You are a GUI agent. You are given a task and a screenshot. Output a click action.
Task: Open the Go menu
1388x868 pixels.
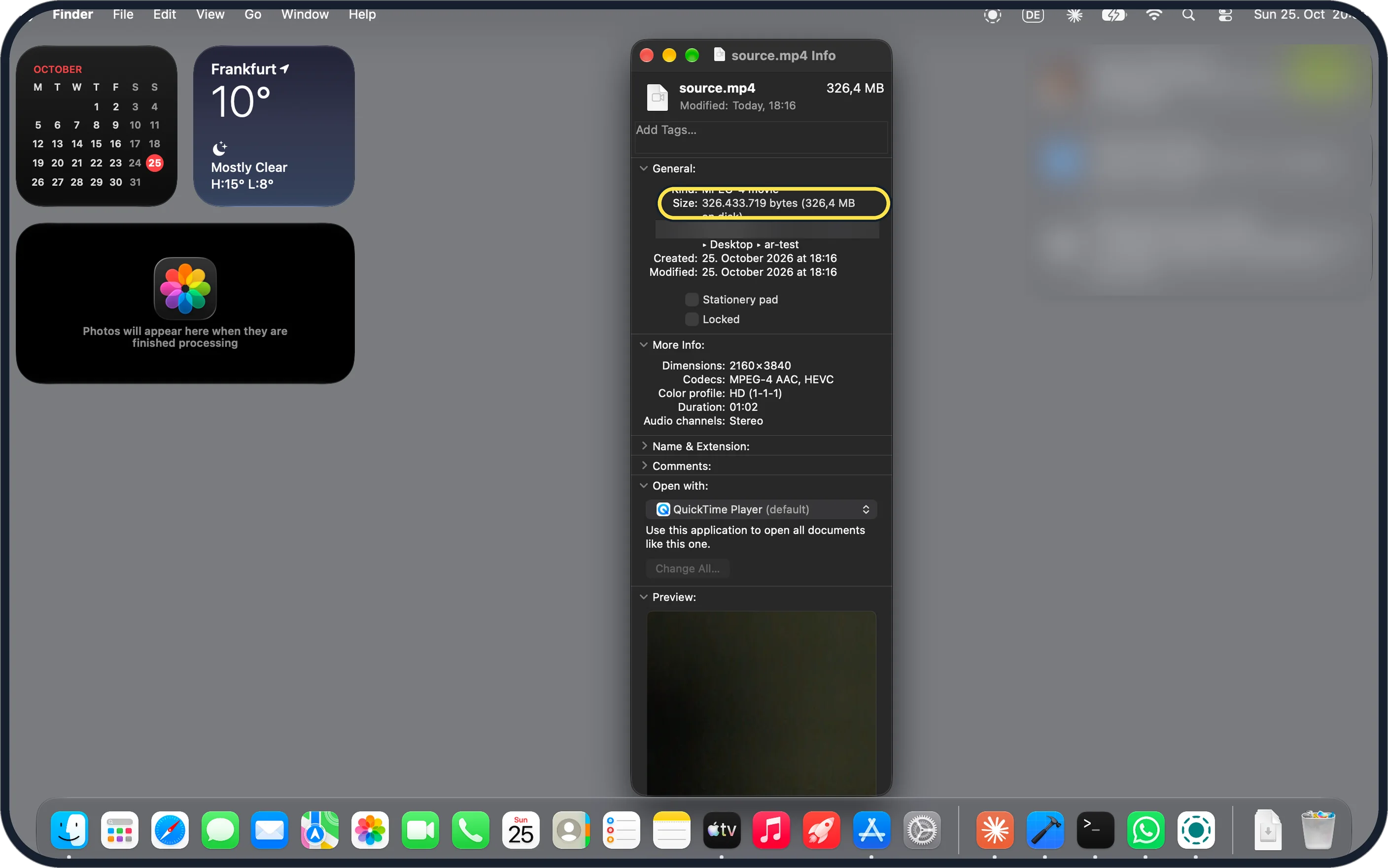[253, 14]
